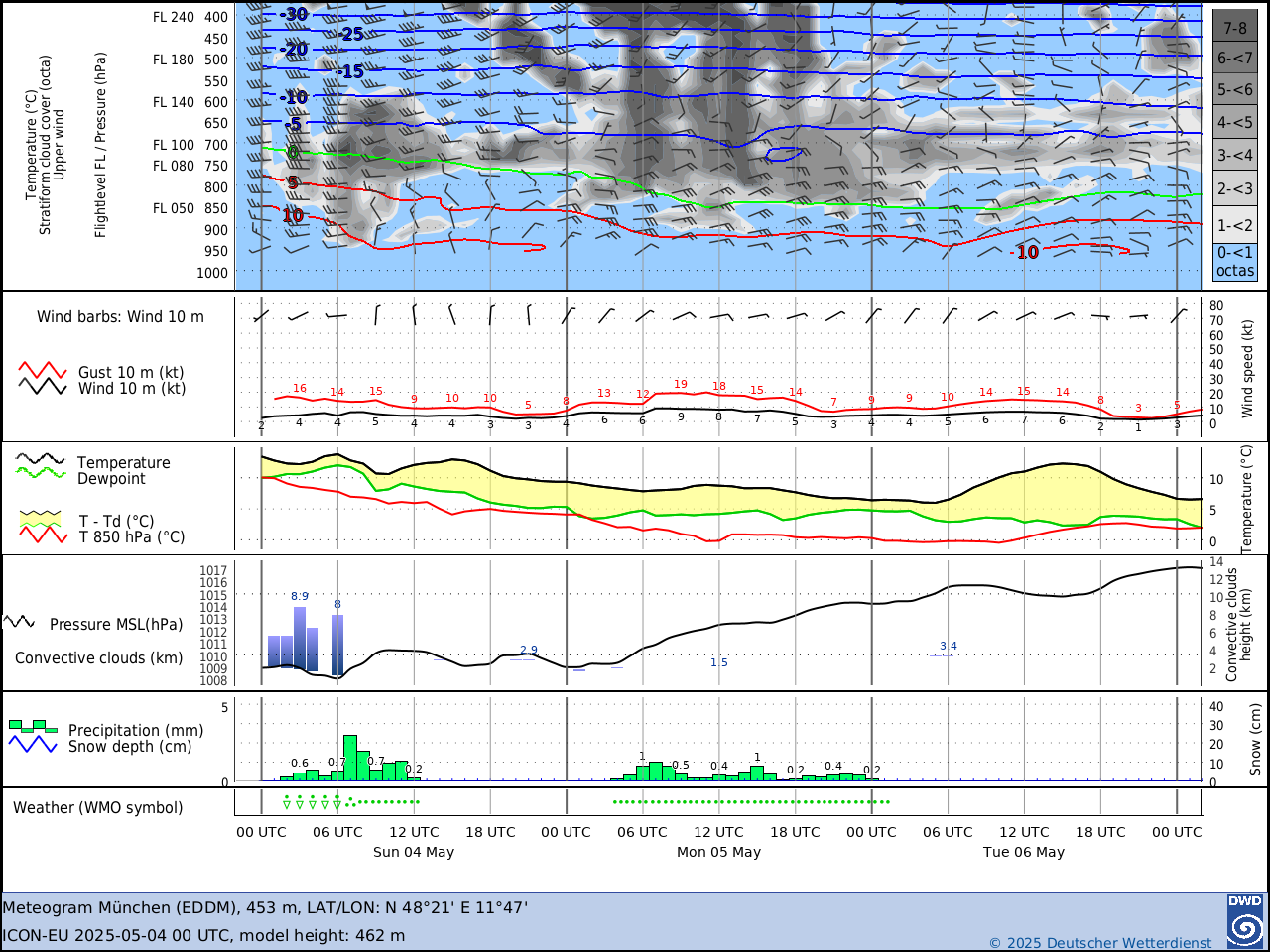The image size is (1270, 952).
Task: Click the FL 050 flight level label
Action: tap(174, 208)
